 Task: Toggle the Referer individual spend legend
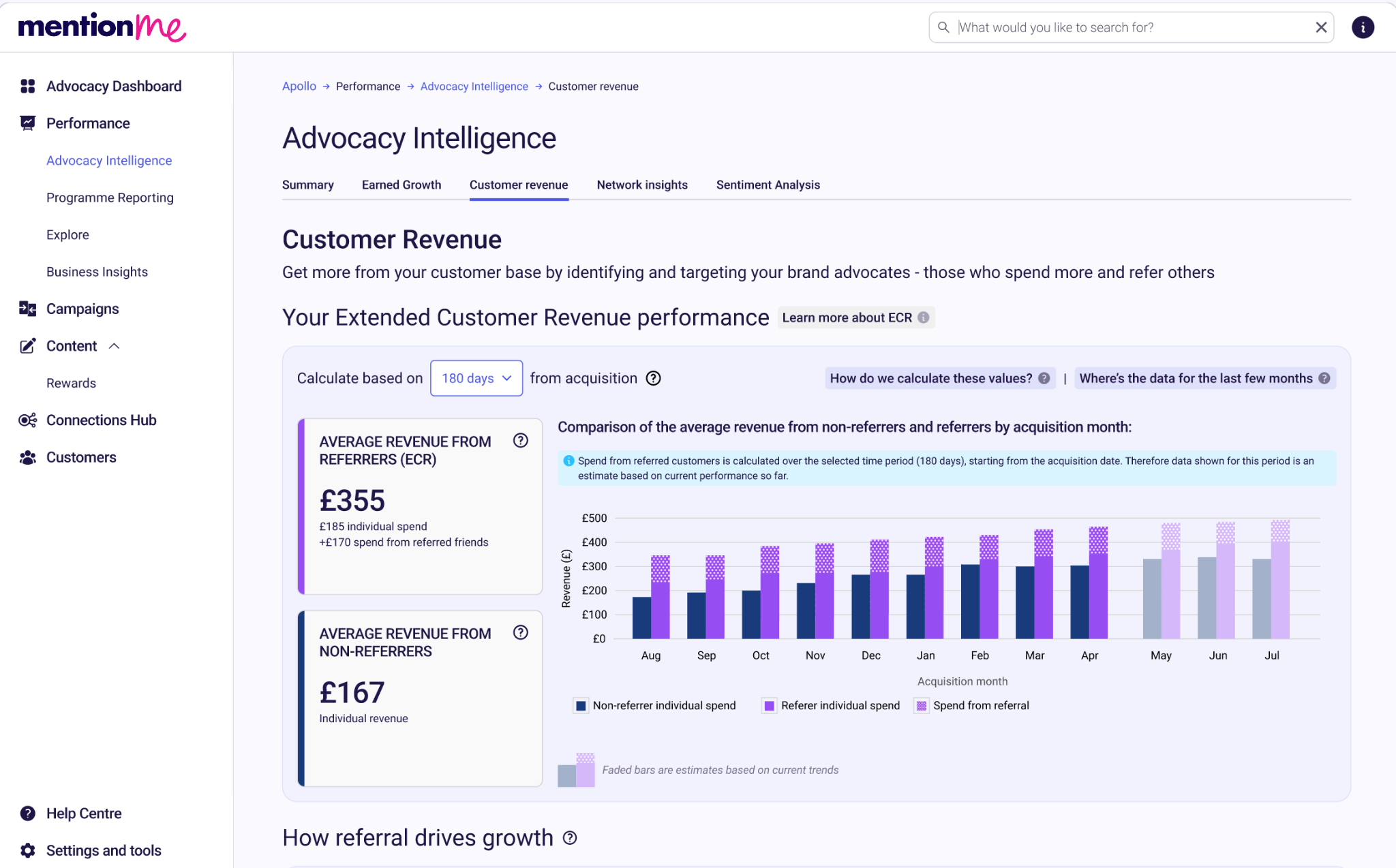coord(832,706)
